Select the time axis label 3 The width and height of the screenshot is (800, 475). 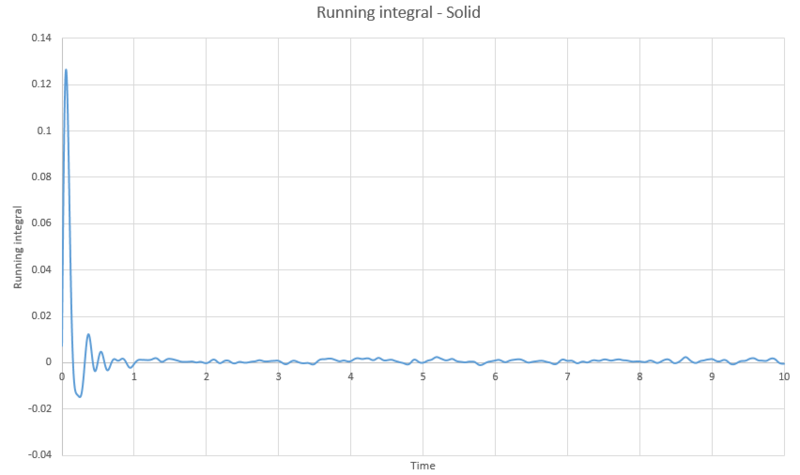point(279,377)
